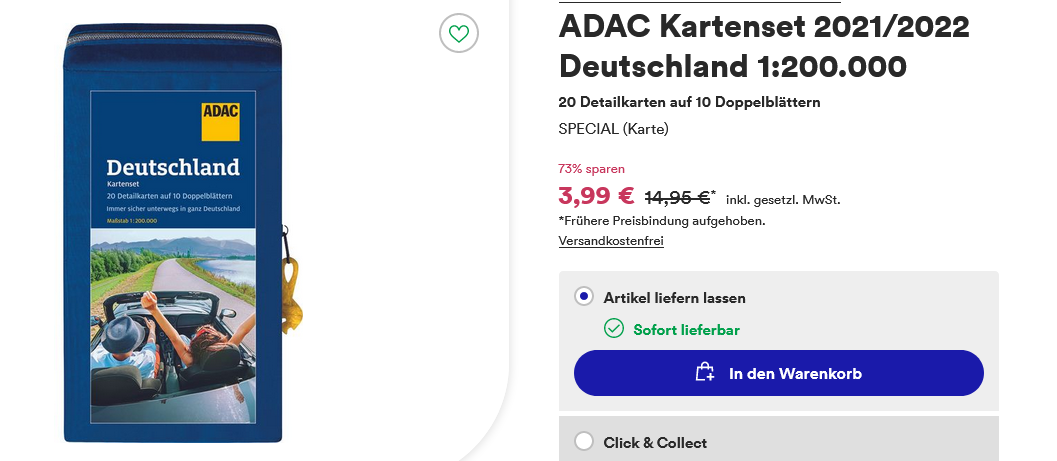Image resolution: width=1057 pixels, height=461 pixels.
Task: Click the shopping bag icon in cart button
Action: 705,373
